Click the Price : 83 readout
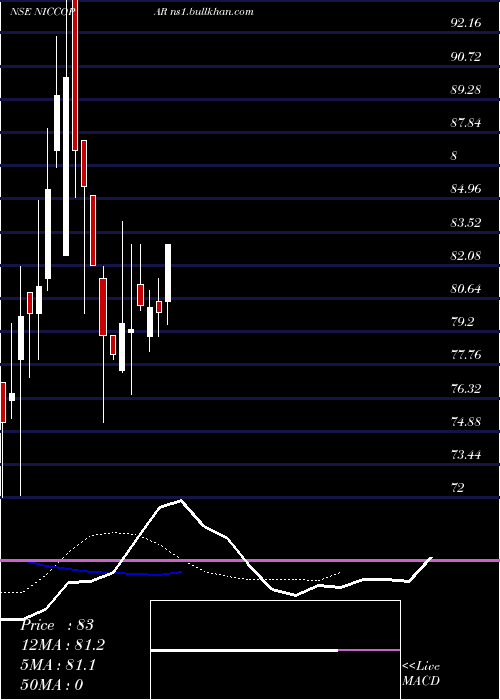Screen dimensions: 500x700 (x=57, y=625)
